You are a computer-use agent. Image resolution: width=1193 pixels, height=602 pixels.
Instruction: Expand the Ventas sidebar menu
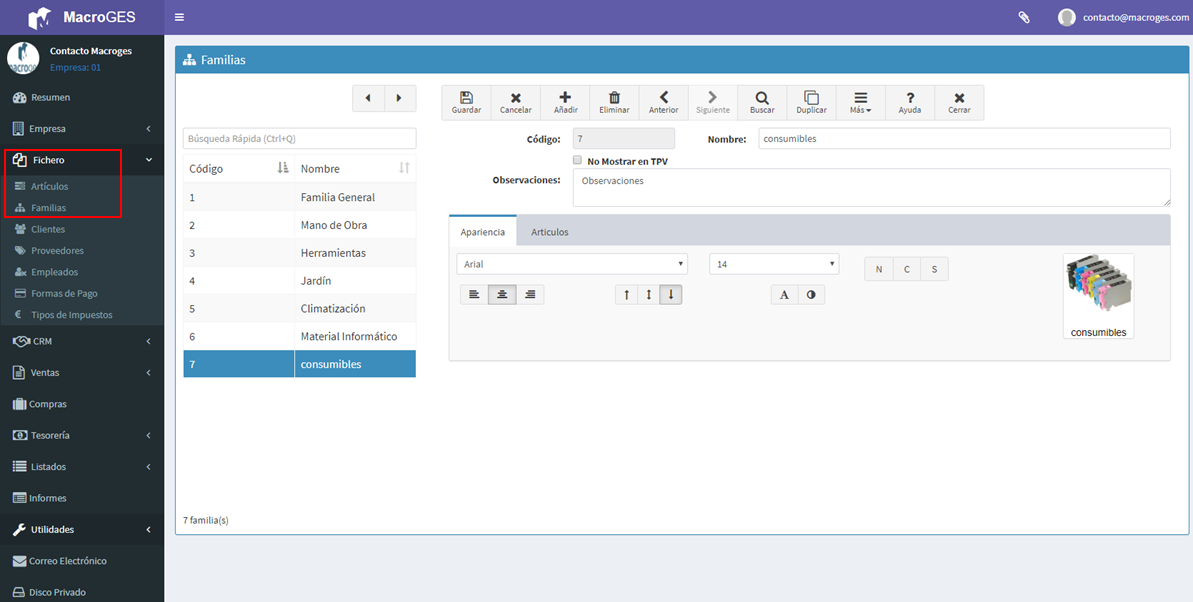(x=81, y=373)
